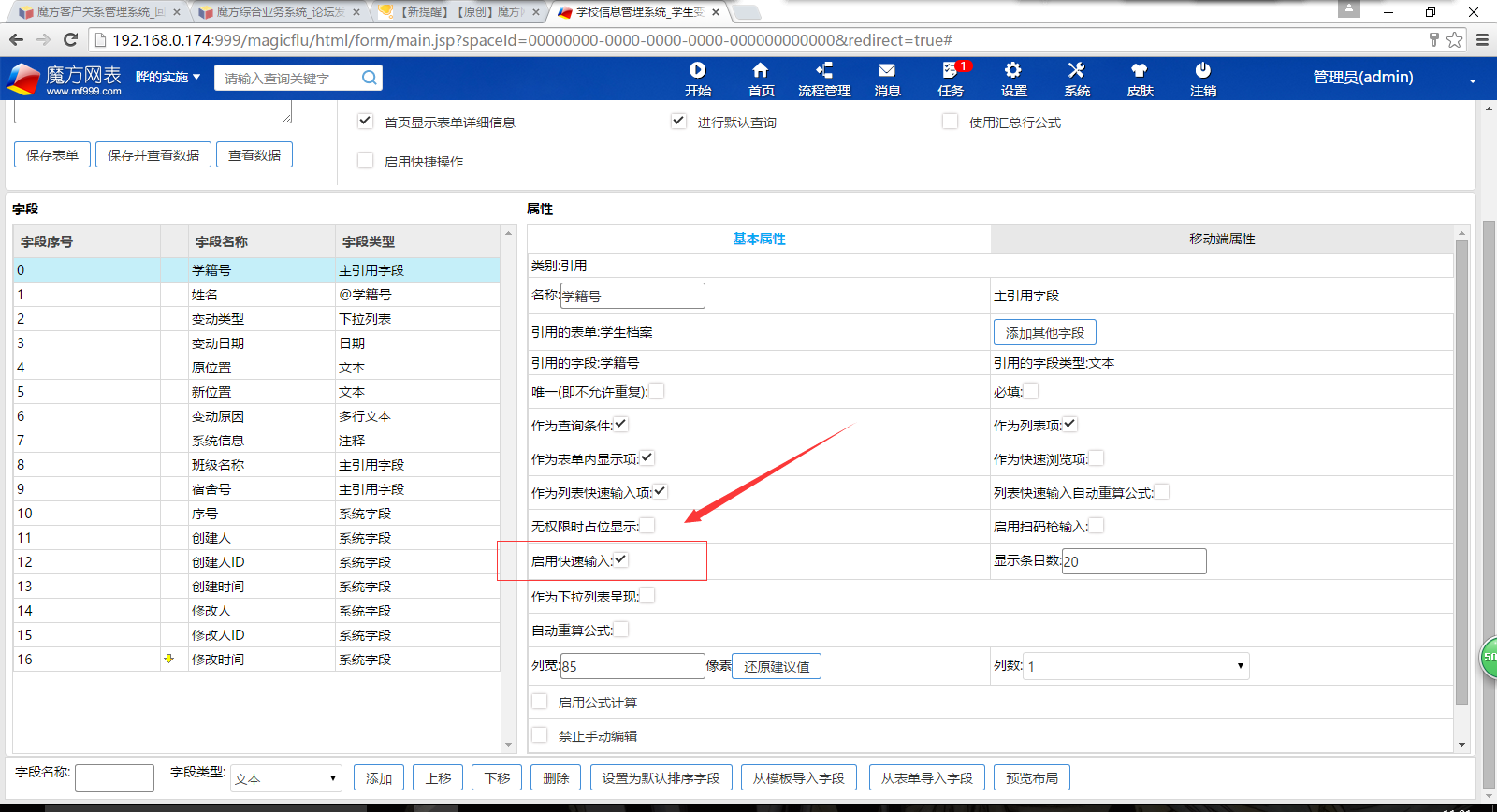The image size is (1497, 812).
Task: Switch to 魔方综合业务系统 browser tab
Action: coord(279,12)
